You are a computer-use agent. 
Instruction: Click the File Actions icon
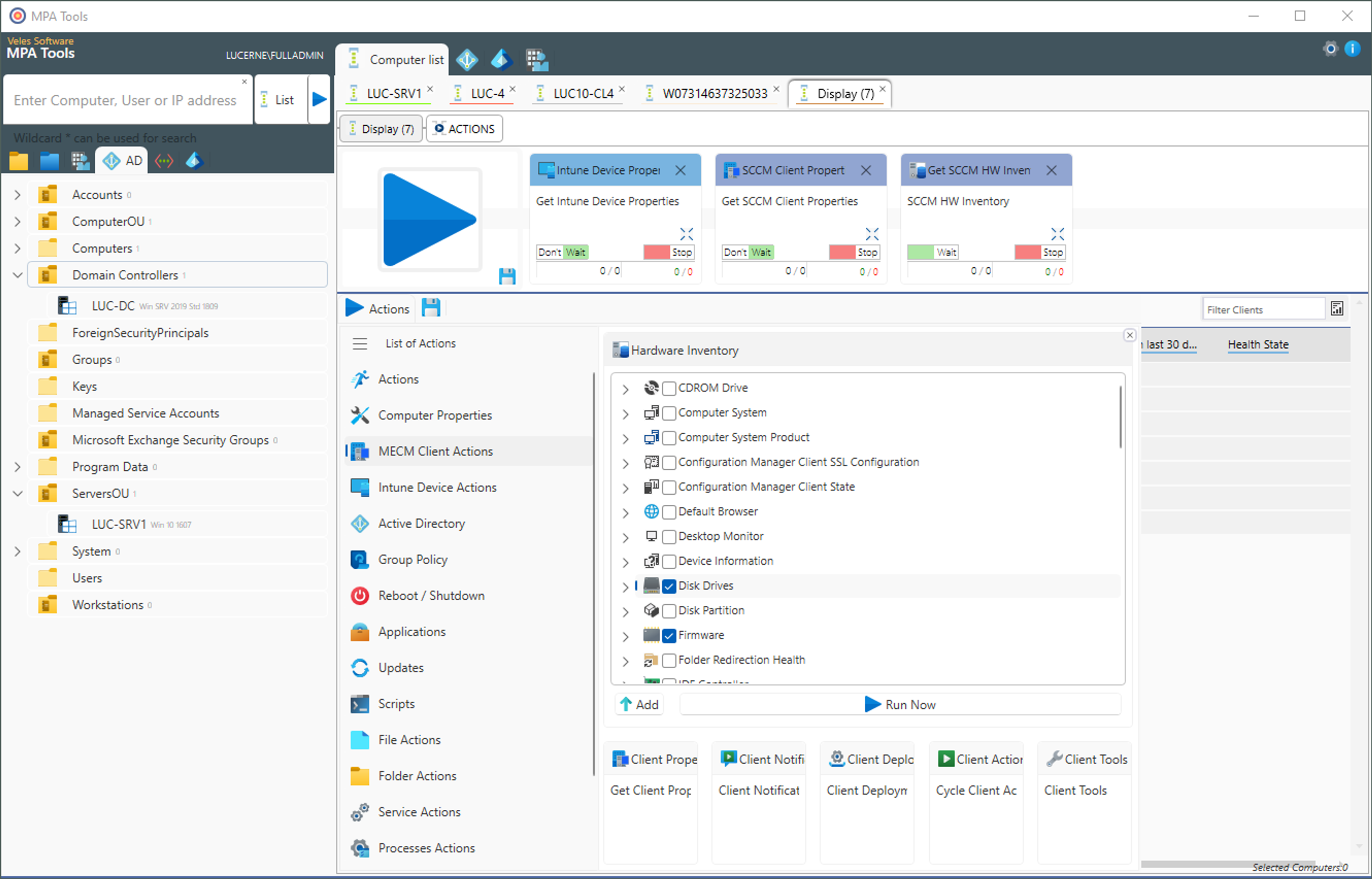(360, 740)
